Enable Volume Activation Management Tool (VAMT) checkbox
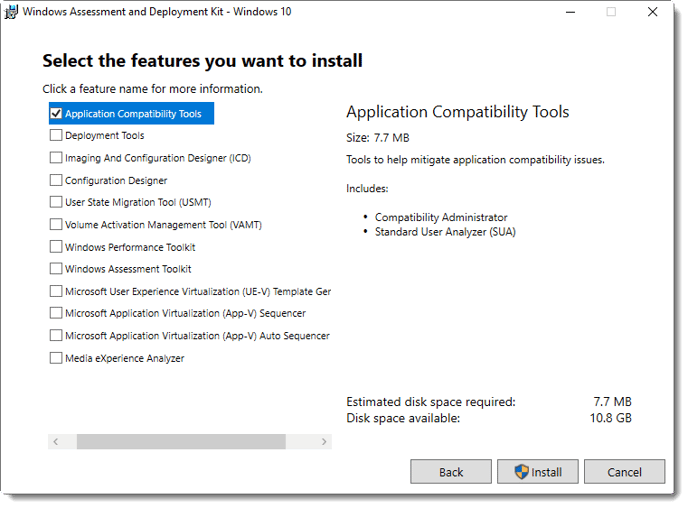 pos(56,224)
